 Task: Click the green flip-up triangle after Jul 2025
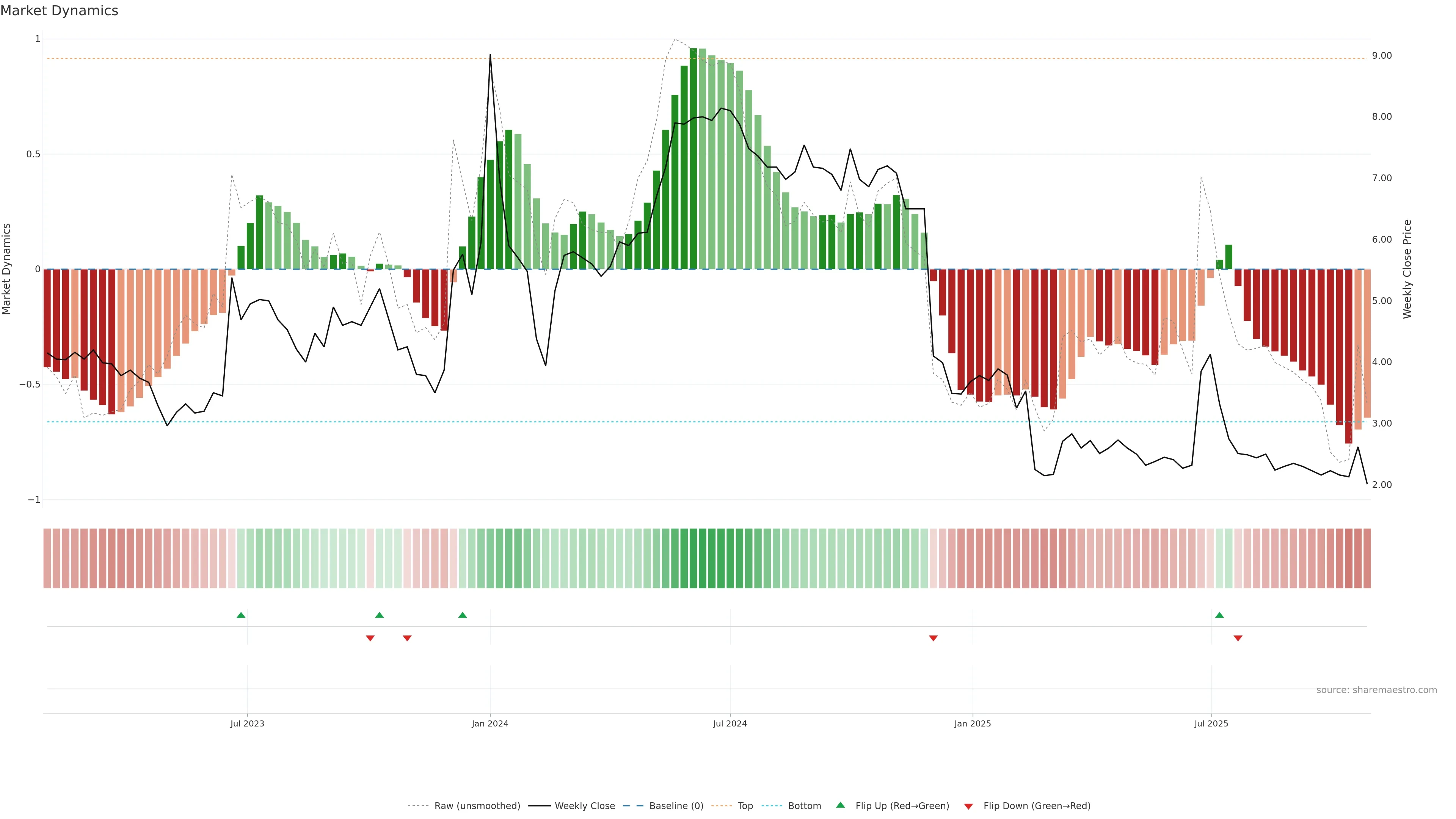click(1219, 615)
